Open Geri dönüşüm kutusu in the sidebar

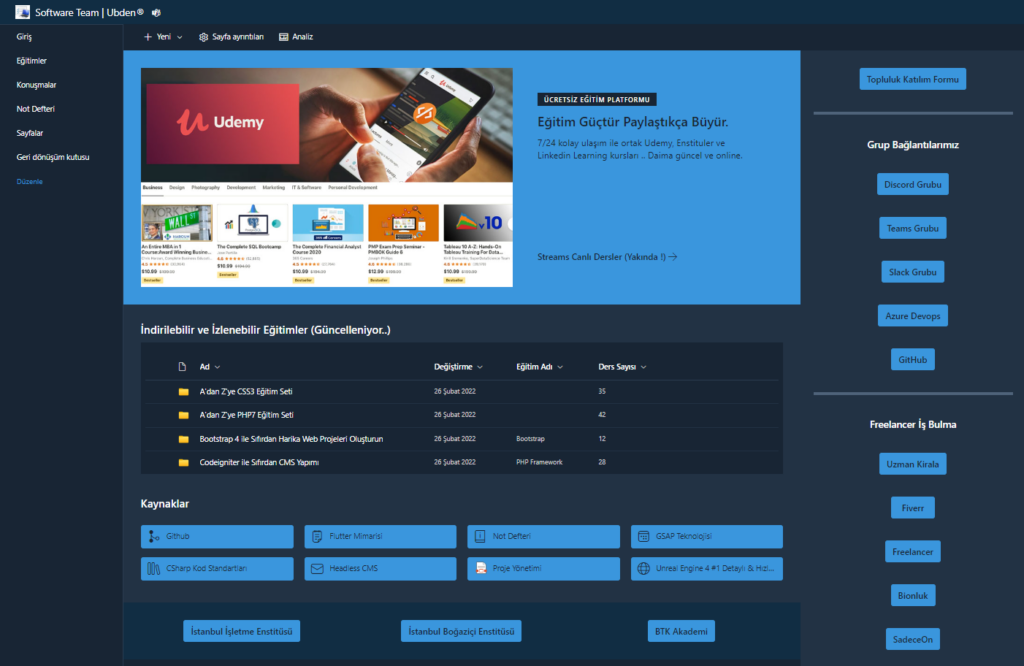pos(53,157)
